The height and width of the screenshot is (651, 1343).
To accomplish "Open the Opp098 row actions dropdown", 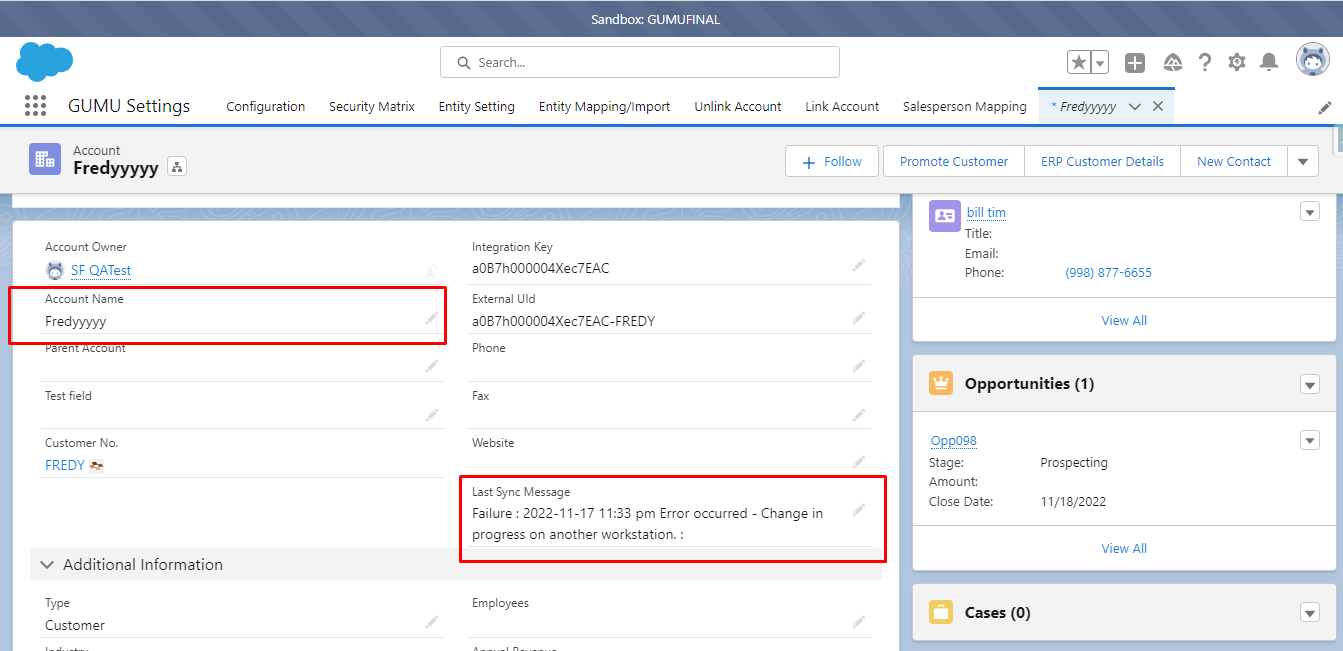I will pos(1309,440).
